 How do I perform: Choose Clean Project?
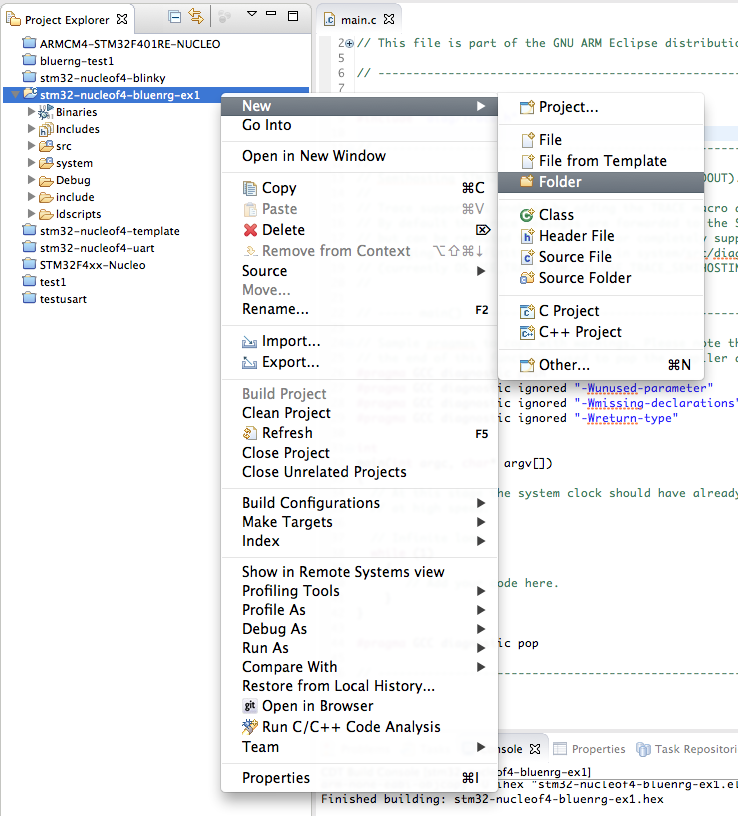(x=359, y=413)
